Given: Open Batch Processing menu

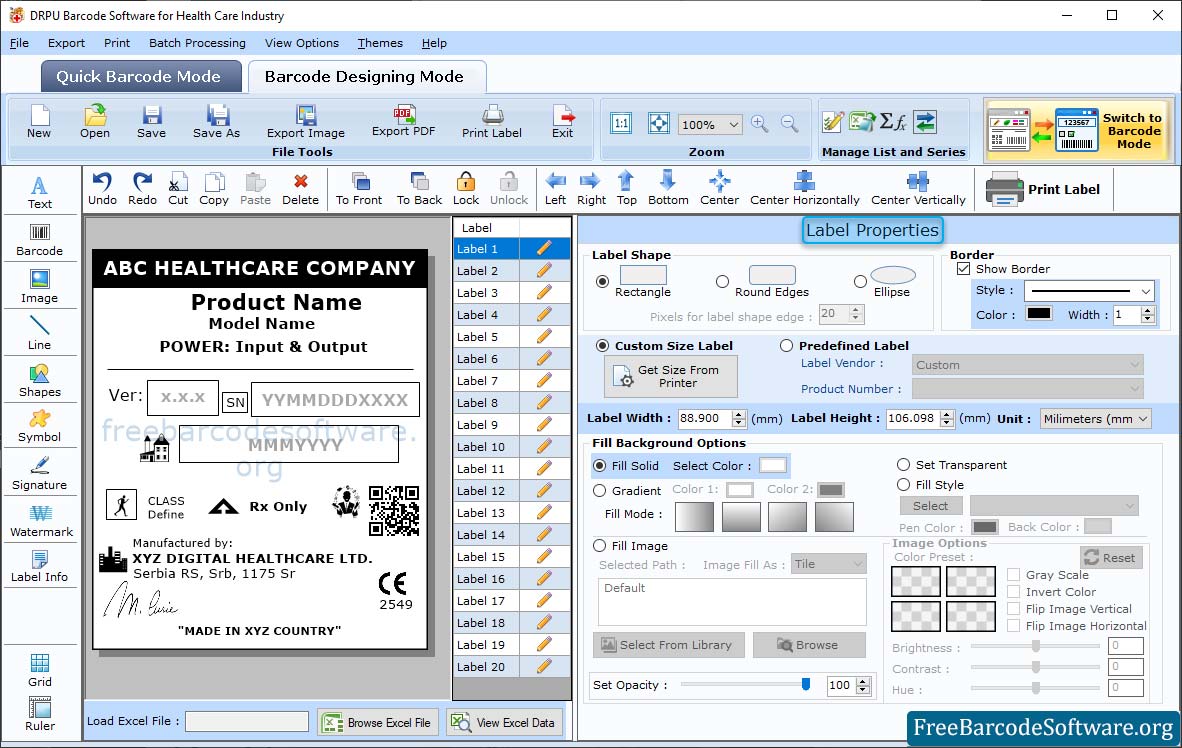Looking at the screenshot, I should click(198, 43).
